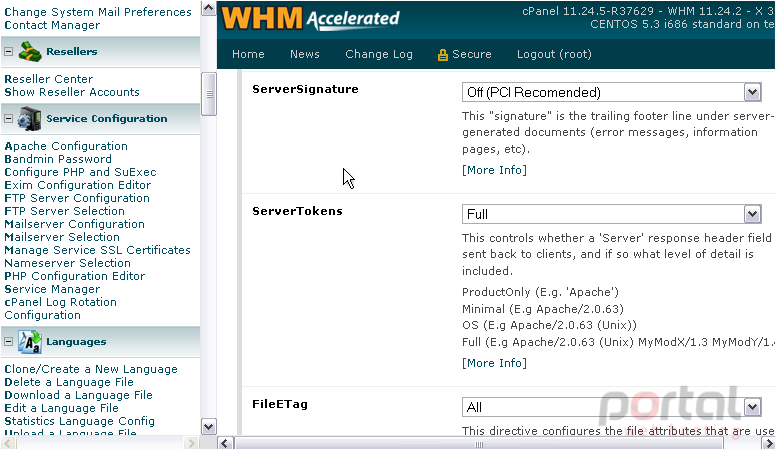Screen dimensions: 776x450
Task: Open Mailserver Configuration
Action: point(74,224)
